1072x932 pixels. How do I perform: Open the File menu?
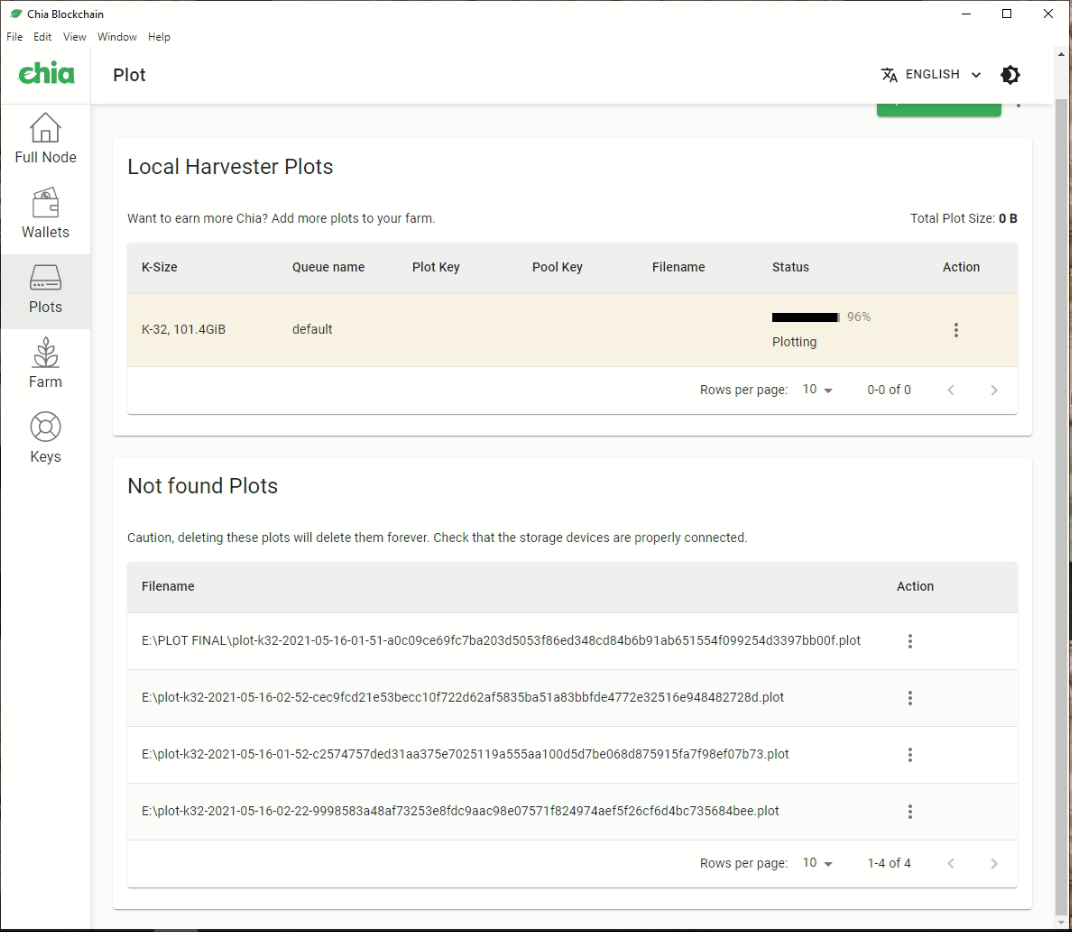tap(14, 37)
